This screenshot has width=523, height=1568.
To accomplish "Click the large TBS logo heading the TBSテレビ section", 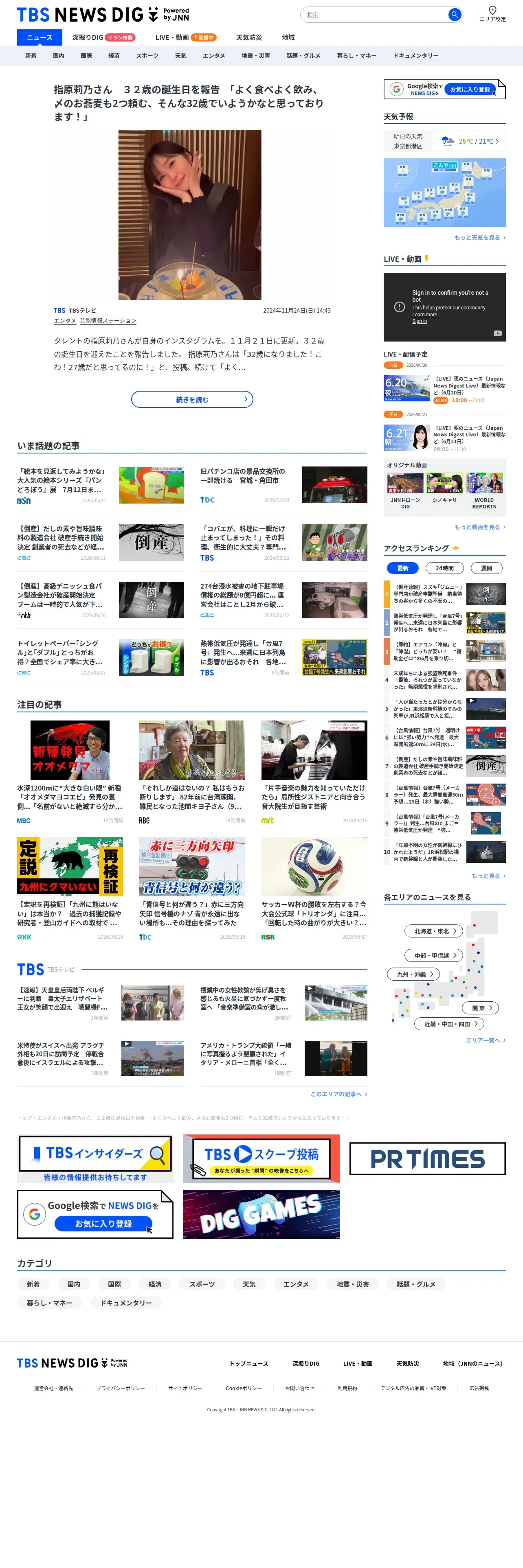I will pos(31,969).
